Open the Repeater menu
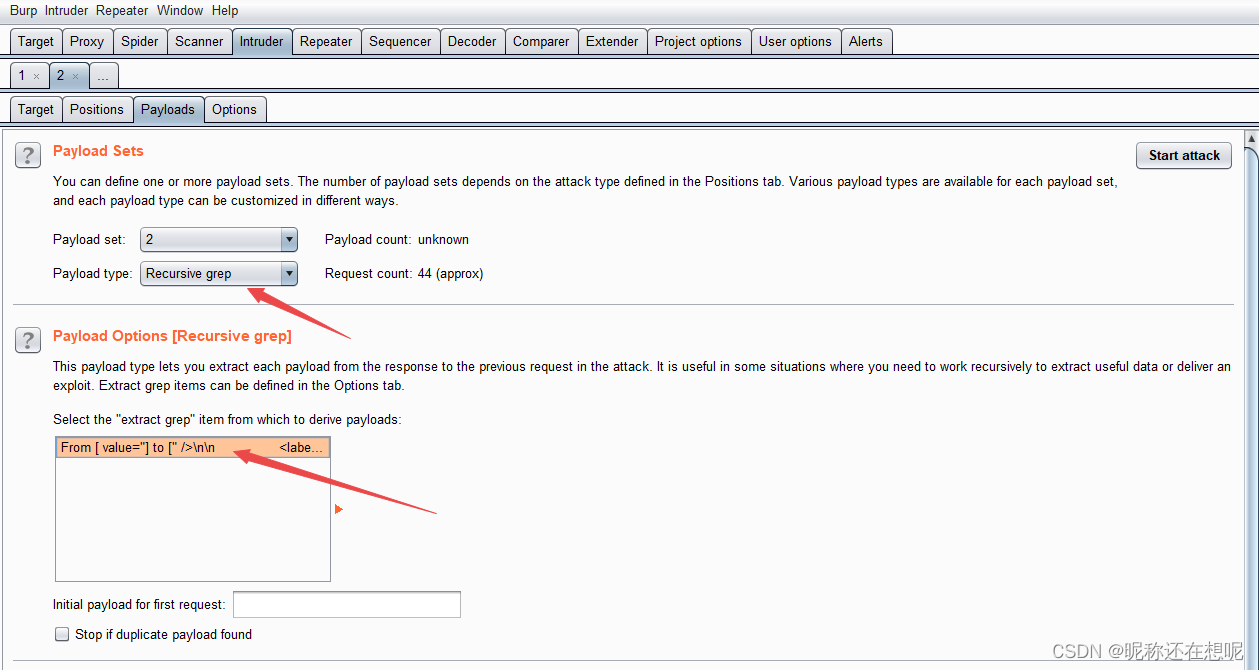 click(x=122, y=10)
